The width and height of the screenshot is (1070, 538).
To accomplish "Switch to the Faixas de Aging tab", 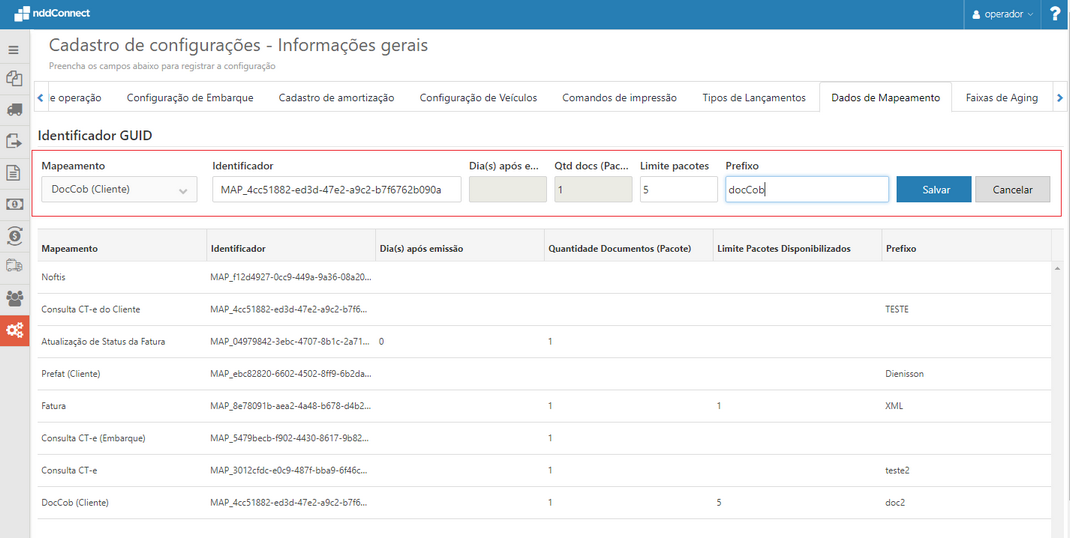I will [x=1001, y=98].
